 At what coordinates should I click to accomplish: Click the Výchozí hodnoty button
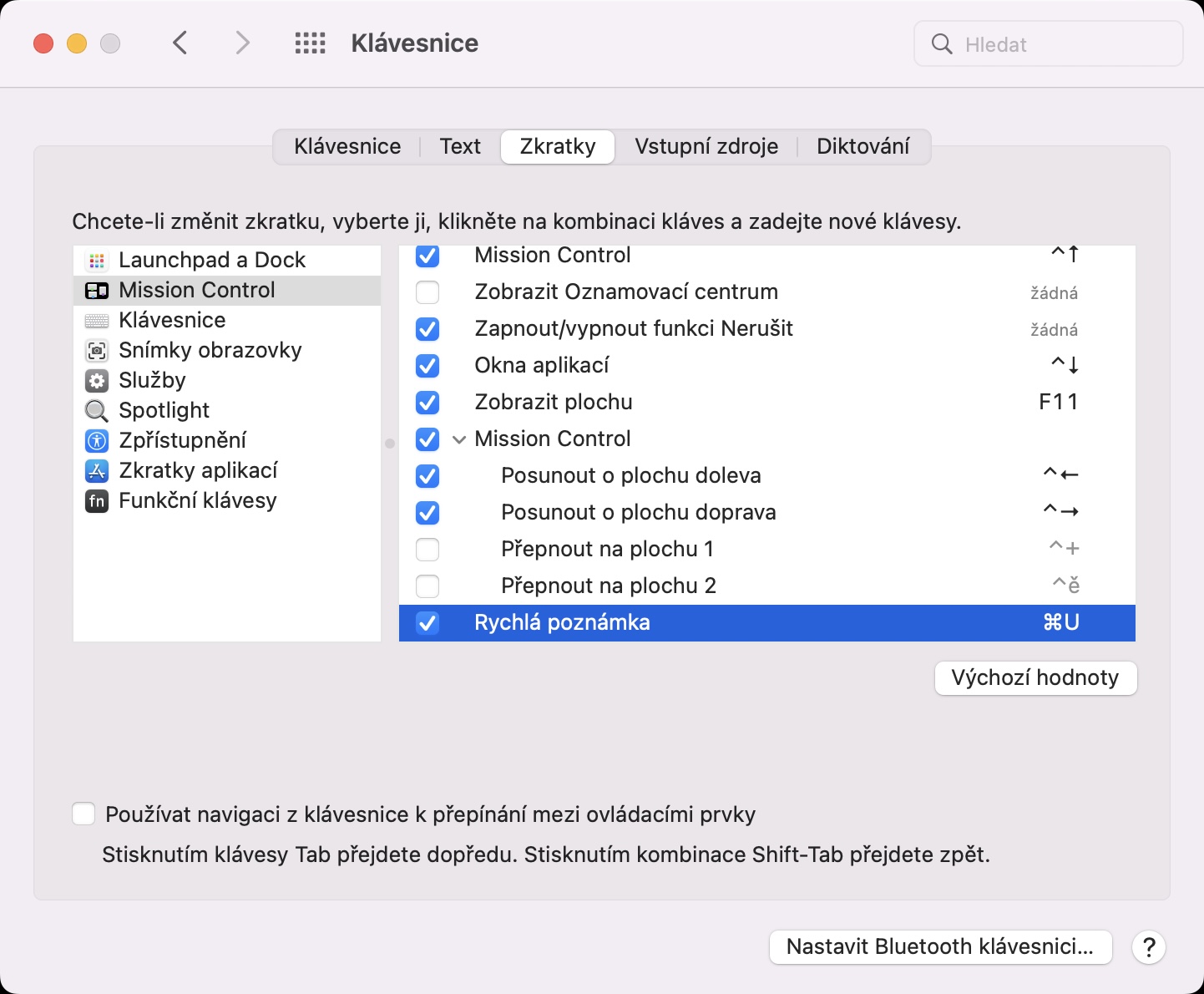click(x=1035, y=677)
